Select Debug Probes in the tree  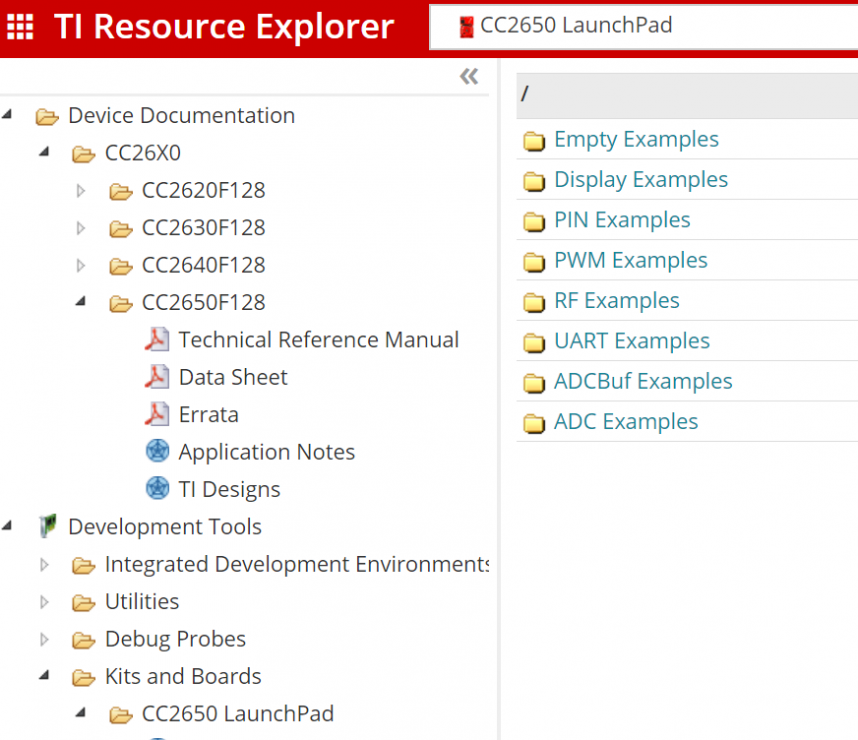(x=175, y=639)
